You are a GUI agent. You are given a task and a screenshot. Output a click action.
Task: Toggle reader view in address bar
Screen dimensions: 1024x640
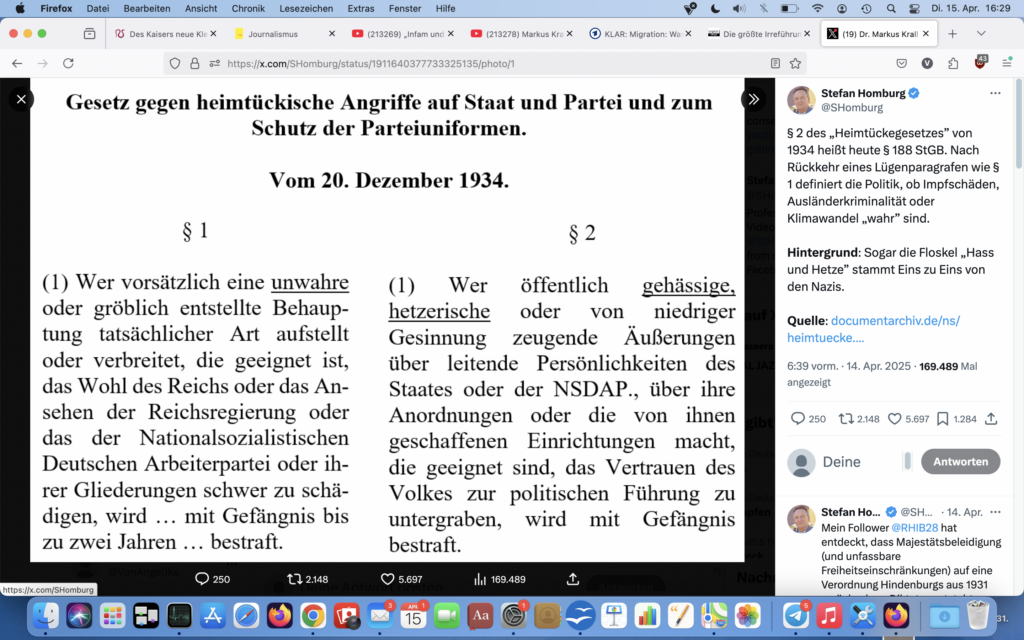point(775,63)
